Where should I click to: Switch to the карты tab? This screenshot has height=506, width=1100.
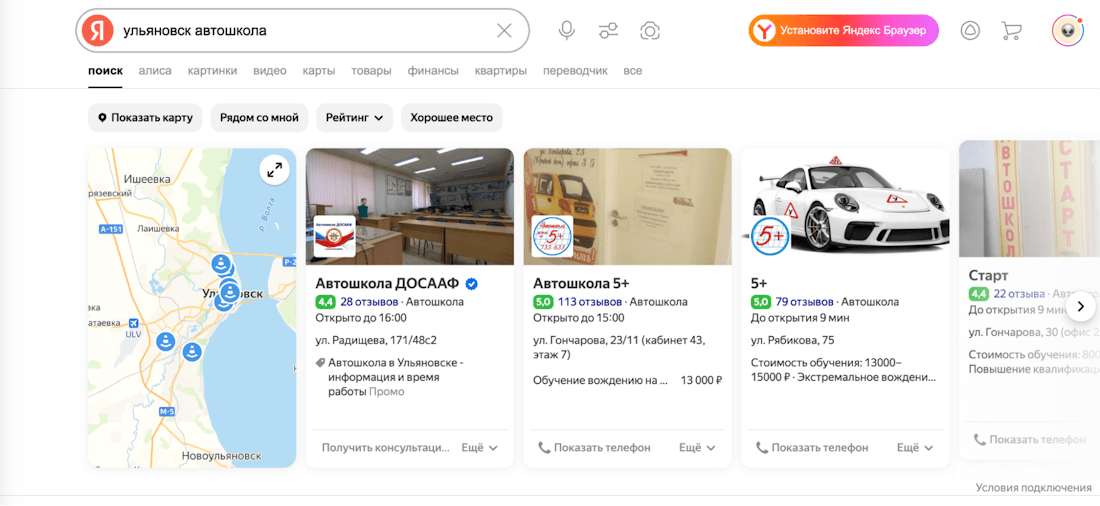click(x=318, y=71)
